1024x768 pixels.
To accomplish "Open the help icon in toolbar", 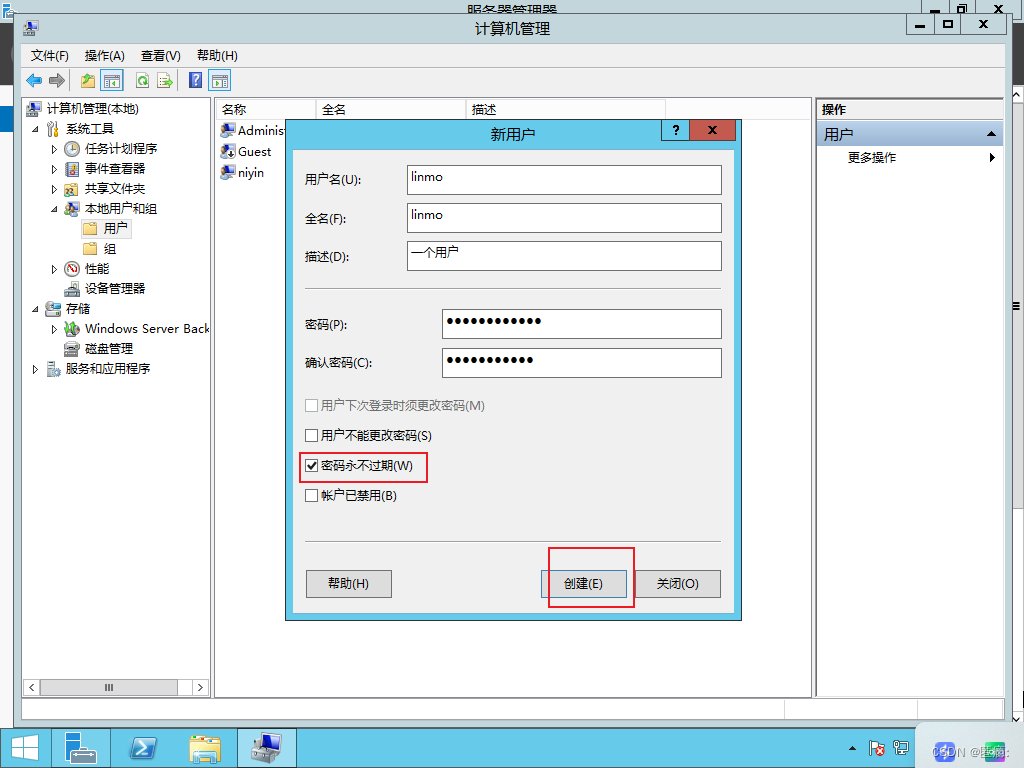I will coord(195,80).
